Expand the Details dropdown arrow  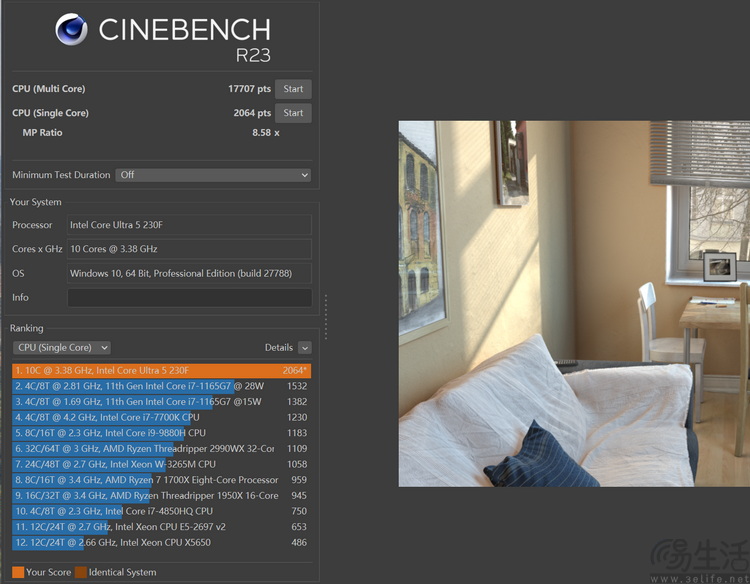pyautogui.click(x=305, y=348)
